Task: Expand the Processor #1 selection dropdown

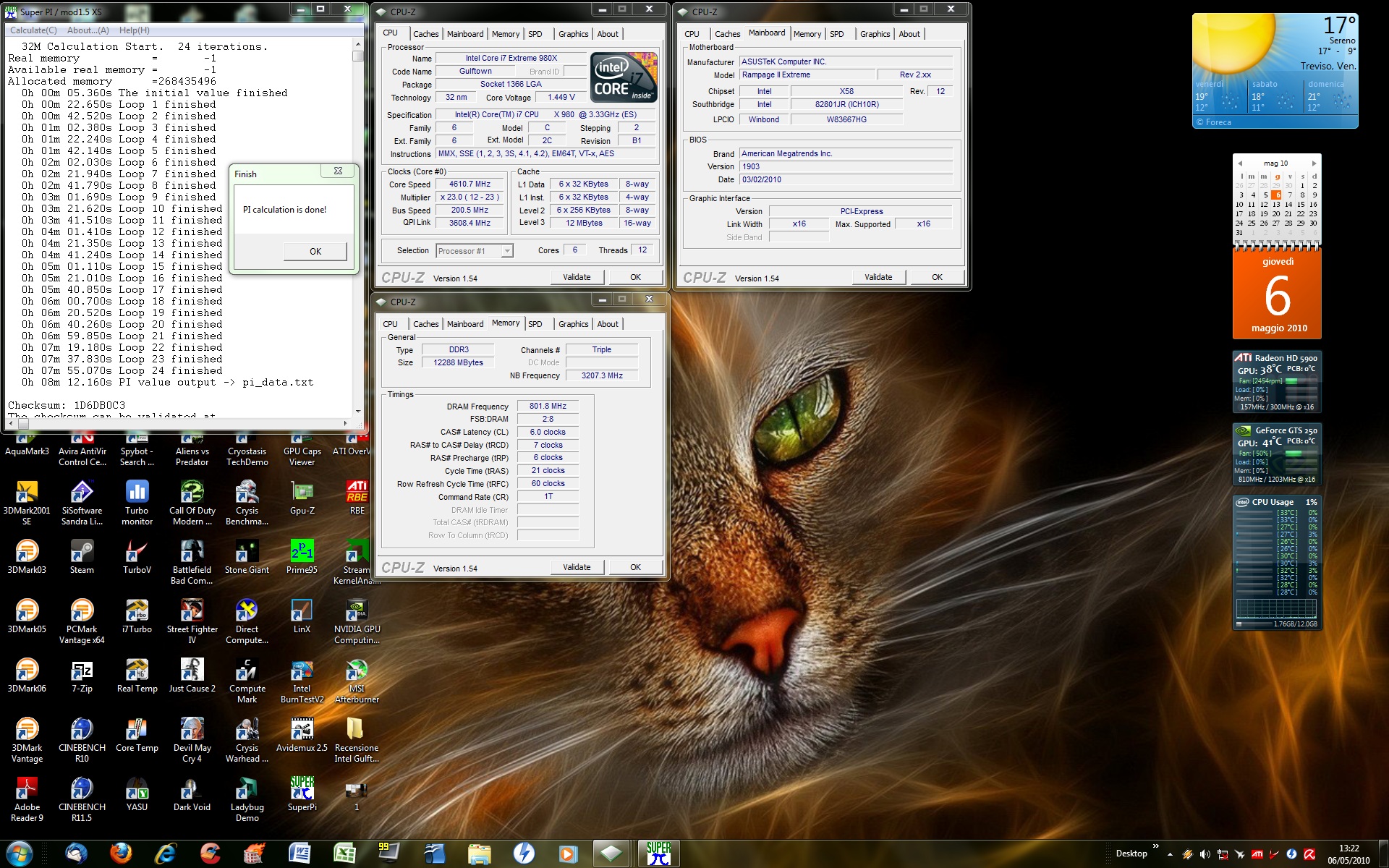Action: 507,251
